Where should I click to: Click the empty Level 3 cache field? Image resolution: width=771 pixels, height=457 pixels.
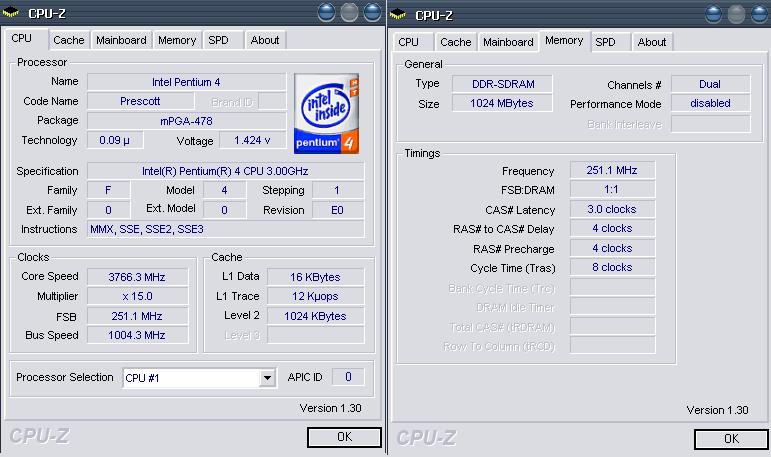(x=315, y=335)
